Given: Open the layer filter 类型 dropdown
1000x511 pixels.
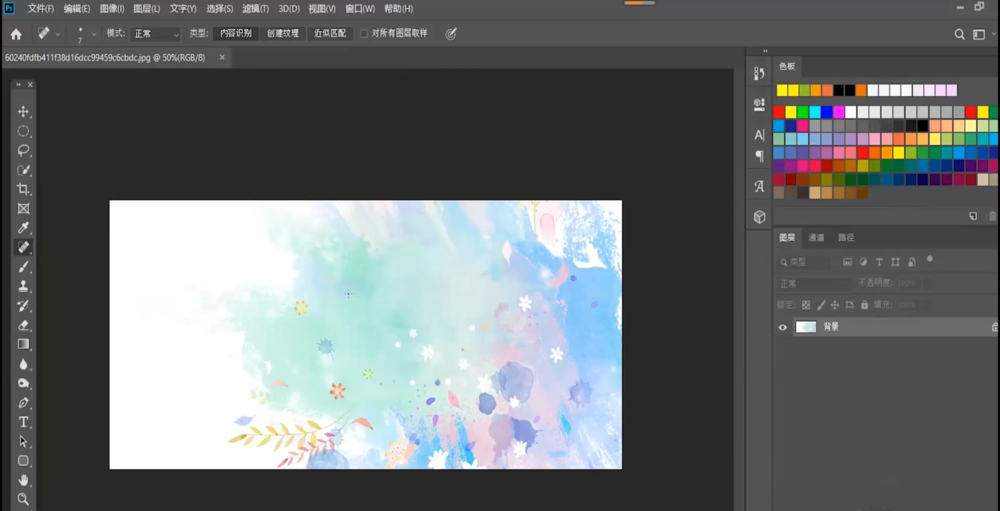Looking at the screenshot, I should [806, 263].
